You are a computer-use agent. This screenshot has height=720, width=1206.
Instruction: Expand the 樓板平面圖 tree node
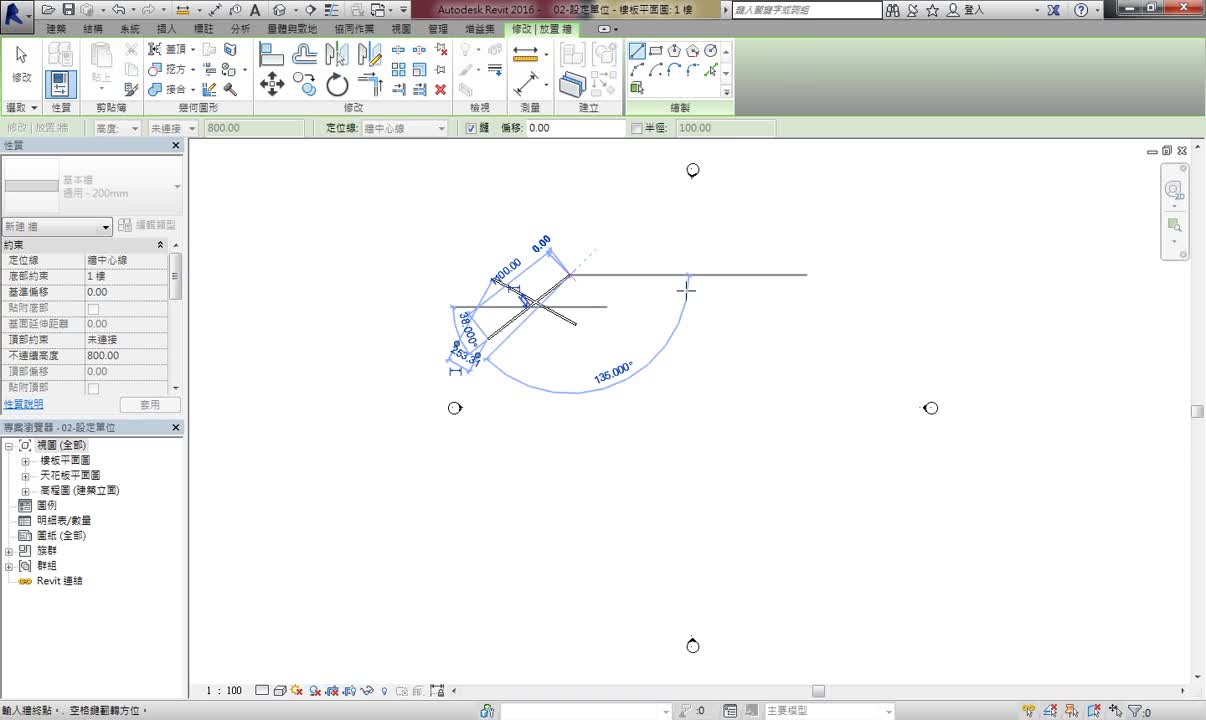[25, 461]
